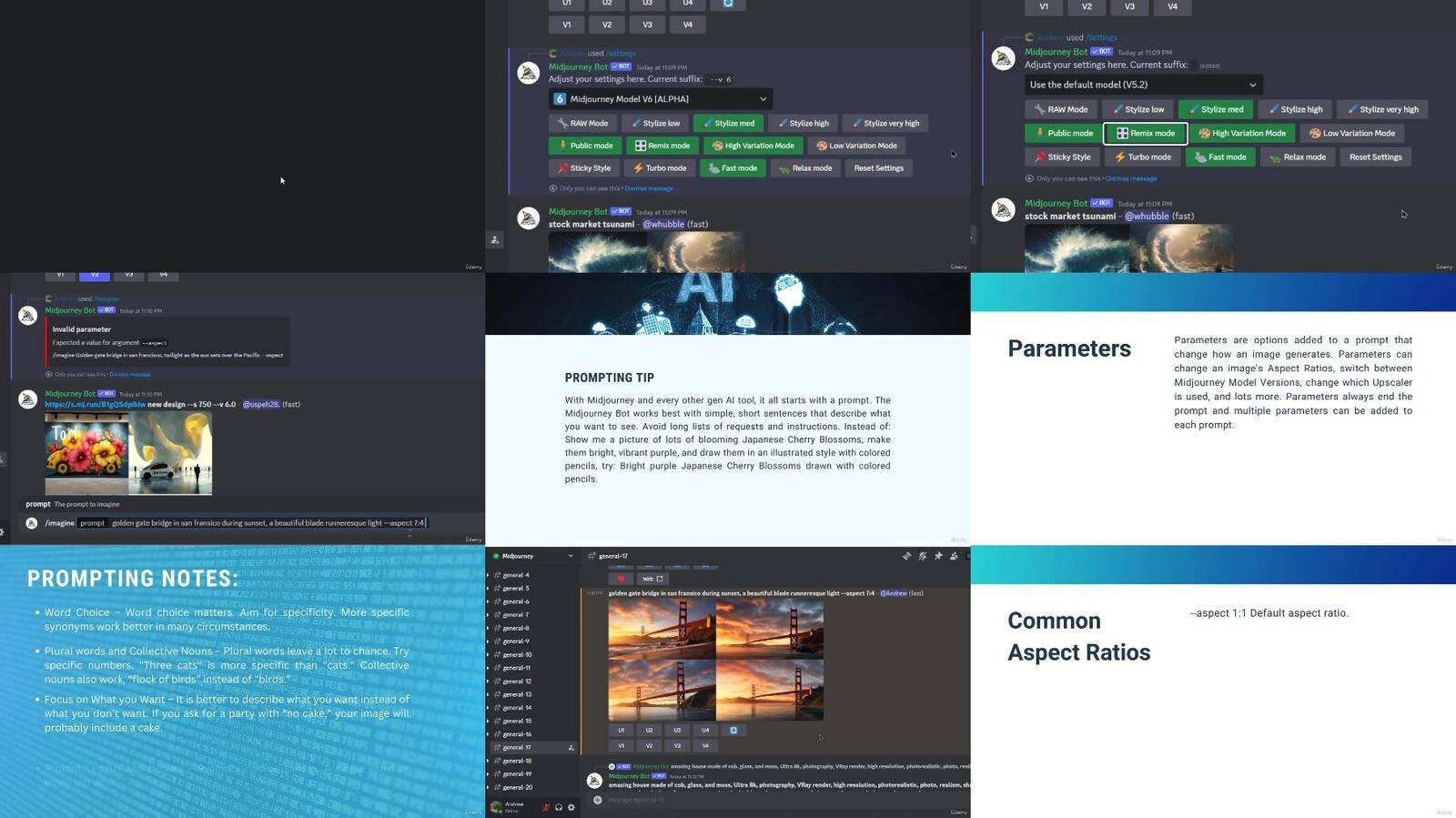Toggle RAW Mode in the V5.2 settings panel
Viewport: 1456px width, 818px height.
click(x=1061, y=109)
